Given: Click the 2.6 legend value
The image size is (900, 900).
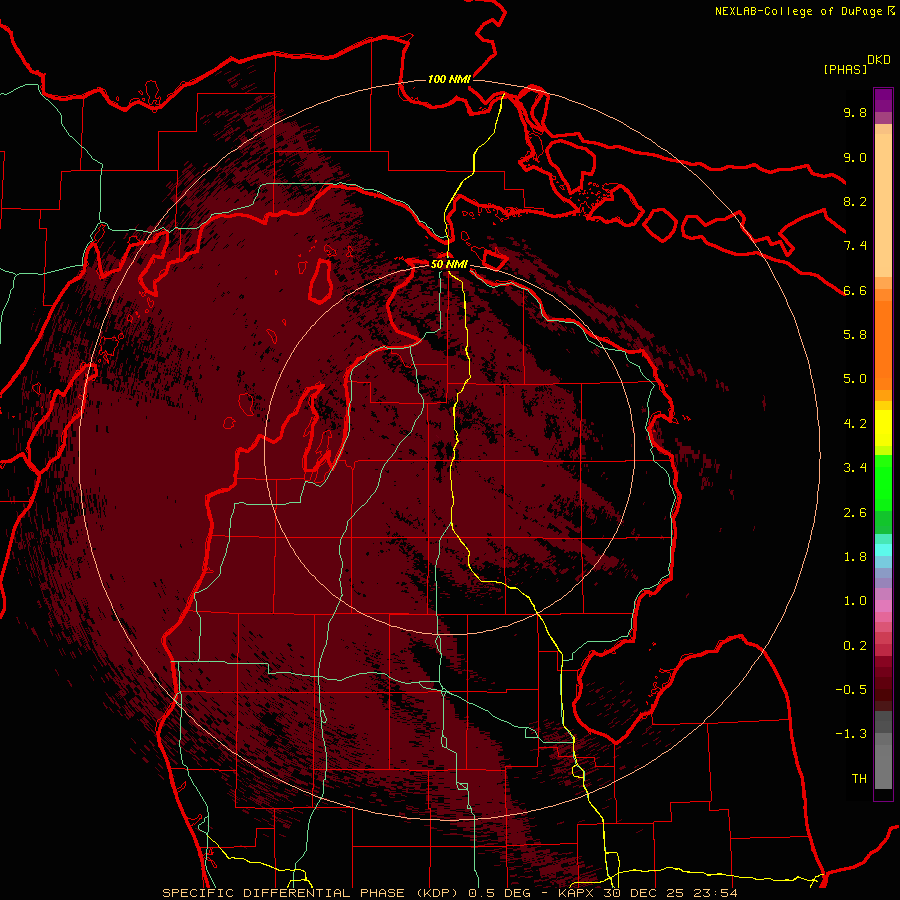Looking at the screenshot, I should [x=855, y=513].
